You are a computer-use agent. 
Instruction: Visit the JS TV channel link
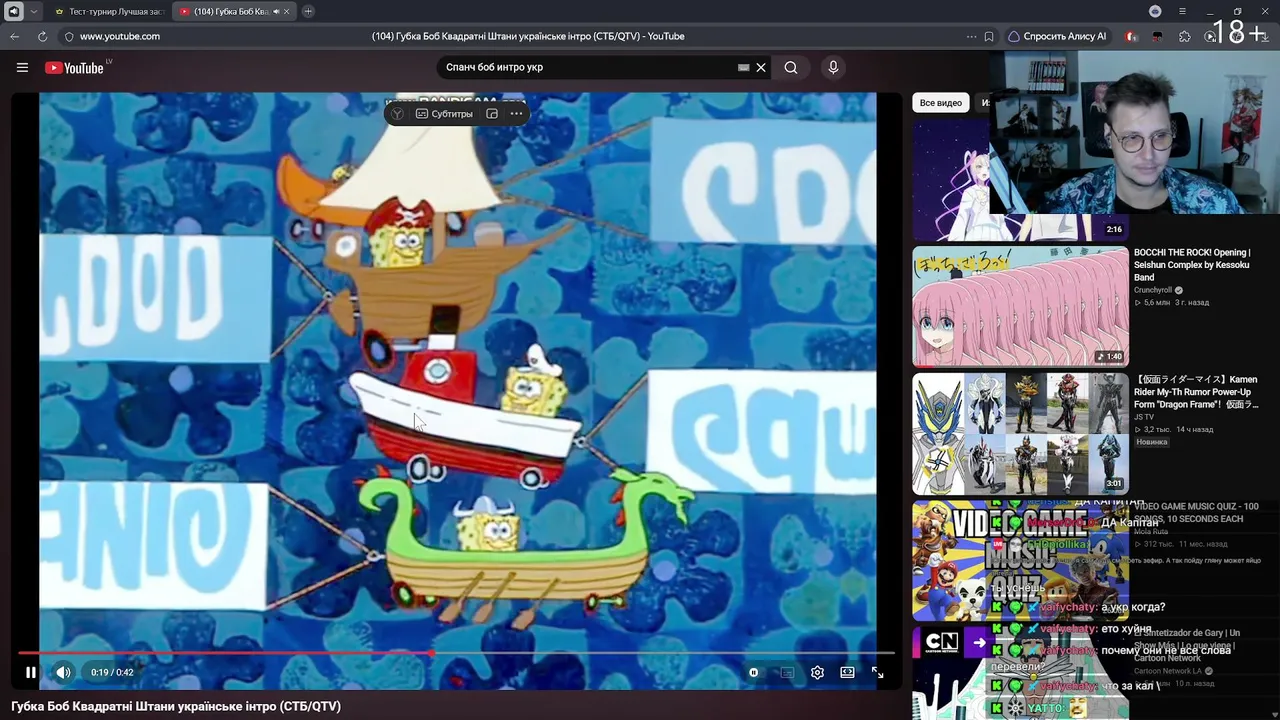[1144, 417]
